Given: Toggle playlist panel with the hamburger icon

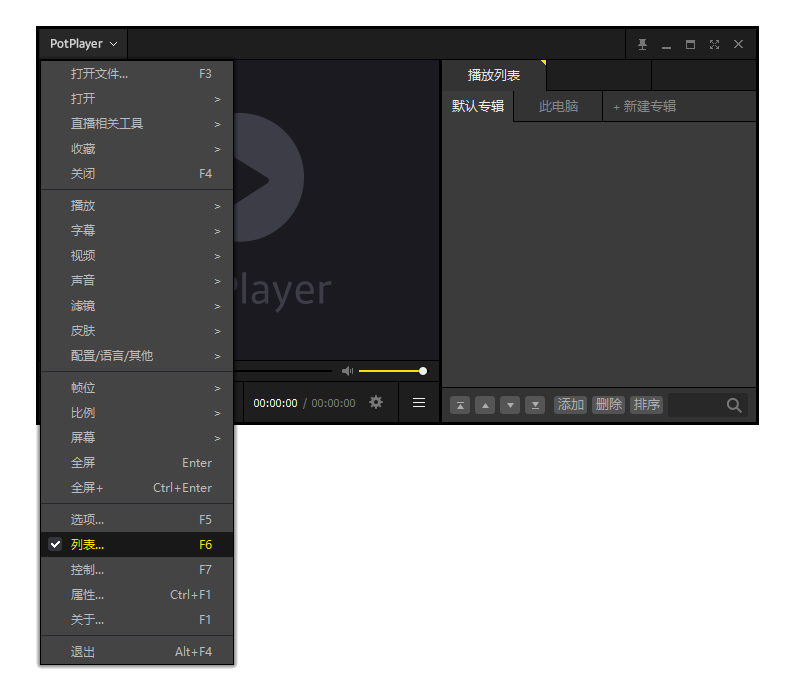Looking at the screenshot, I should pos(419,403).
